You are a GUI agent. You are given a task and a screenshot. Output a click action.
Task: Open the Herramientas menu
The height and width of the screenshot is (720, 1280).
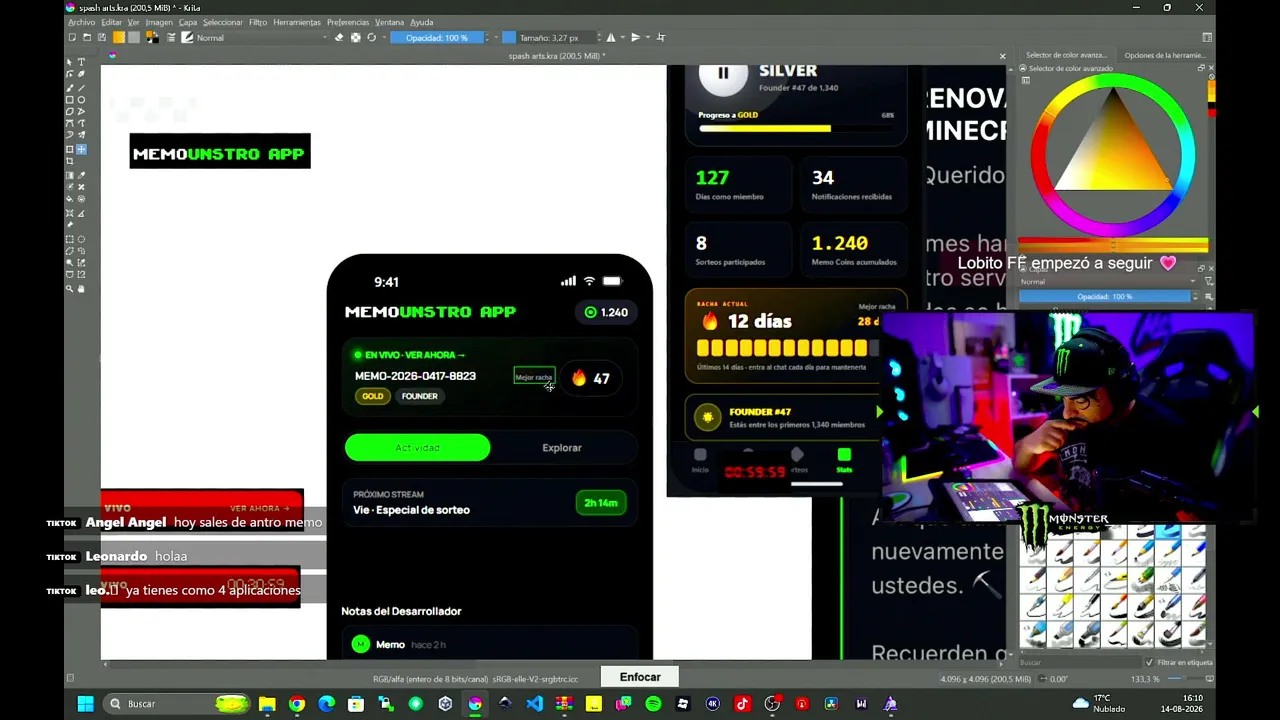pyautogui.click(x=297, y=22)
